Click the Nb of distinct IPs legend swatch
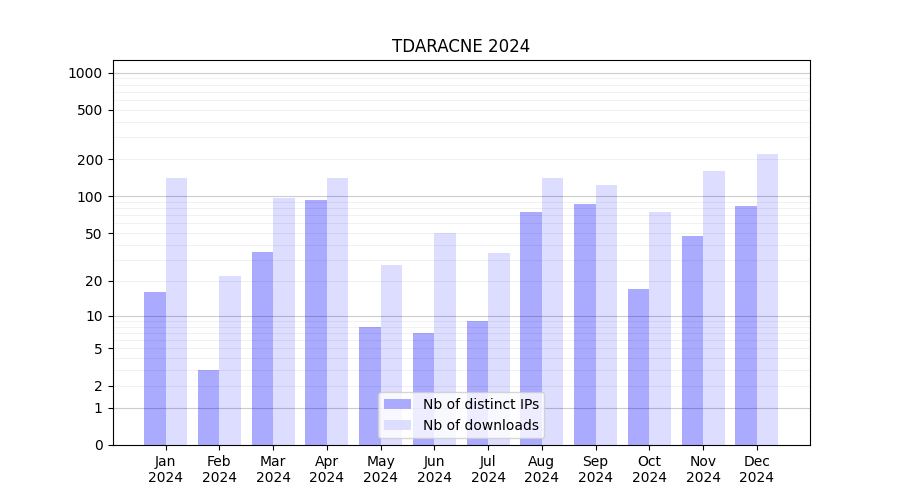This screenshot has height=500, width=900. [397, 404]
